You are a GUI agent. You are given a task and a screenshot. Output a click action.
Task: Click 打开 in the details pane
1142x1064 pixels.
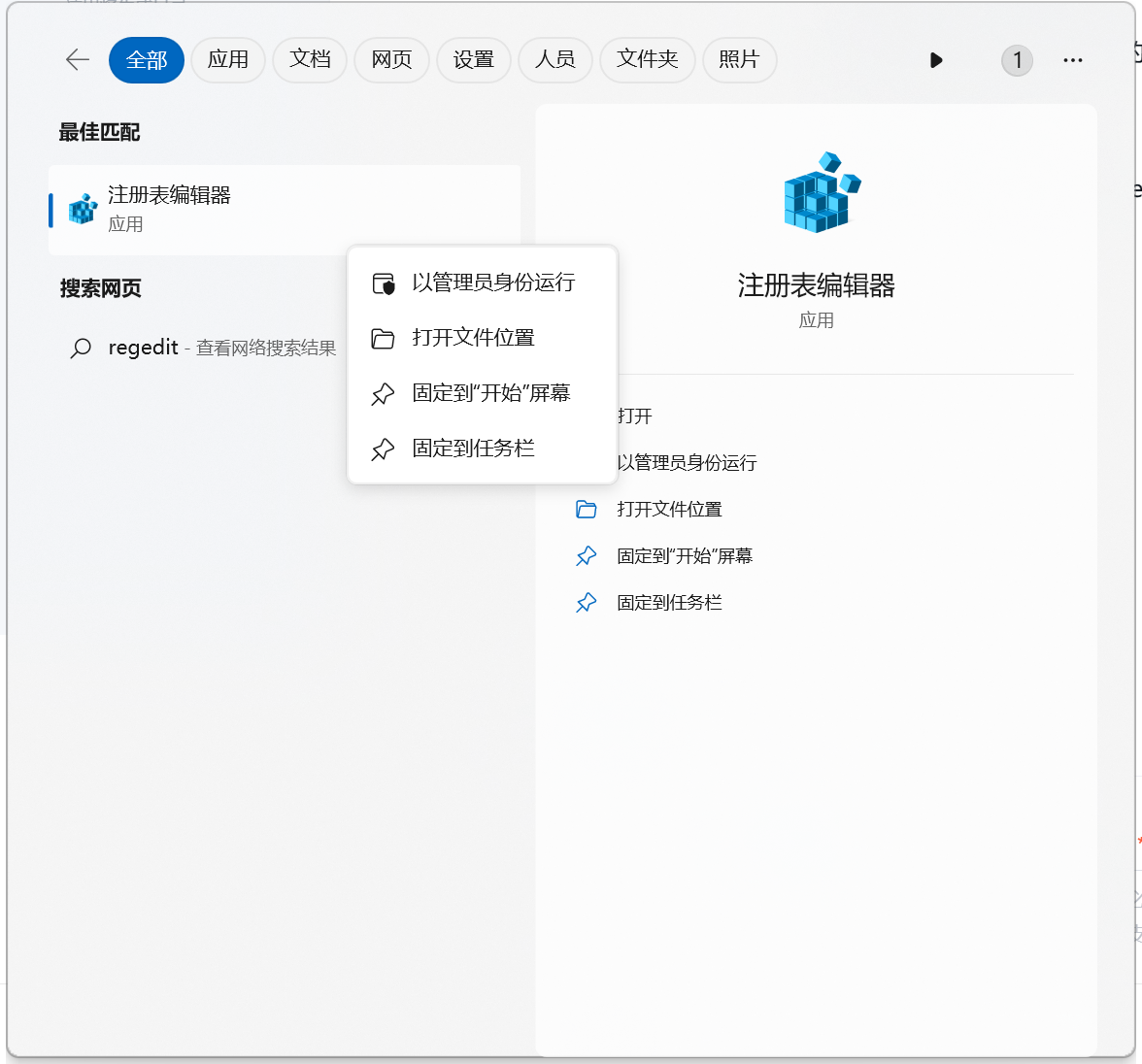tap(634, 416)
